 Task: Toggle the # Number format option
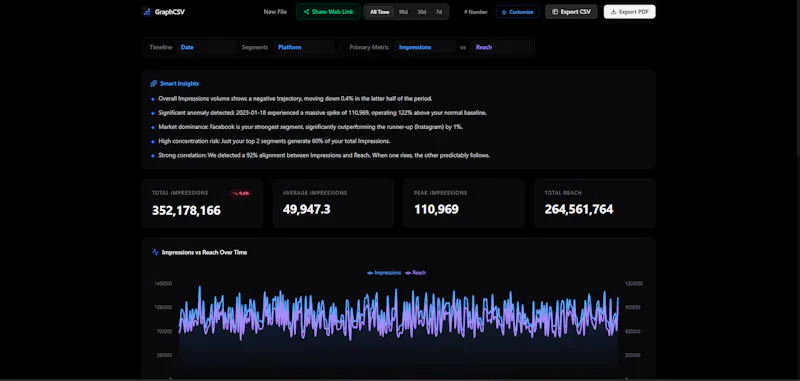tap(476, 12)
